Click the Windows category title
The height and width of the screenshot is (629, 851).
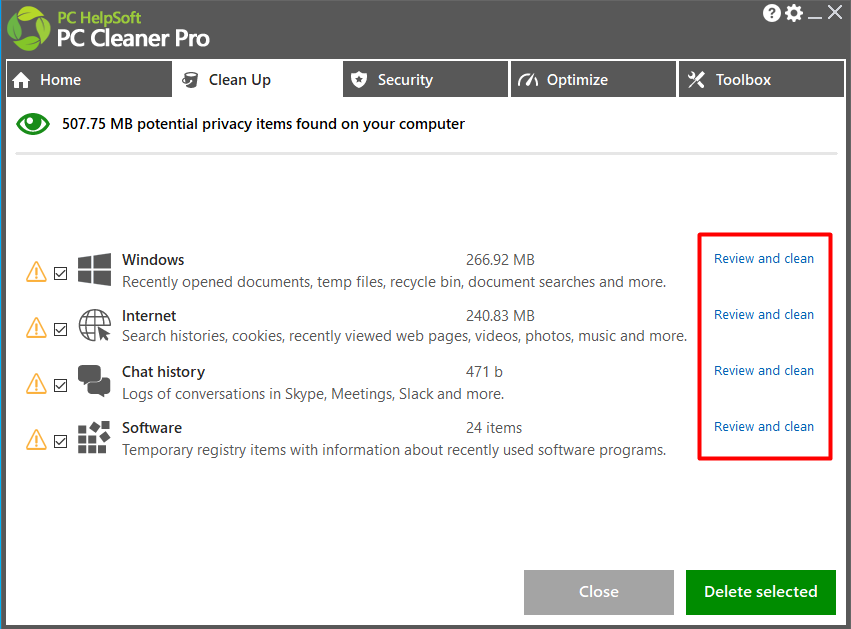pyautogui.click(x=153, y=260)
